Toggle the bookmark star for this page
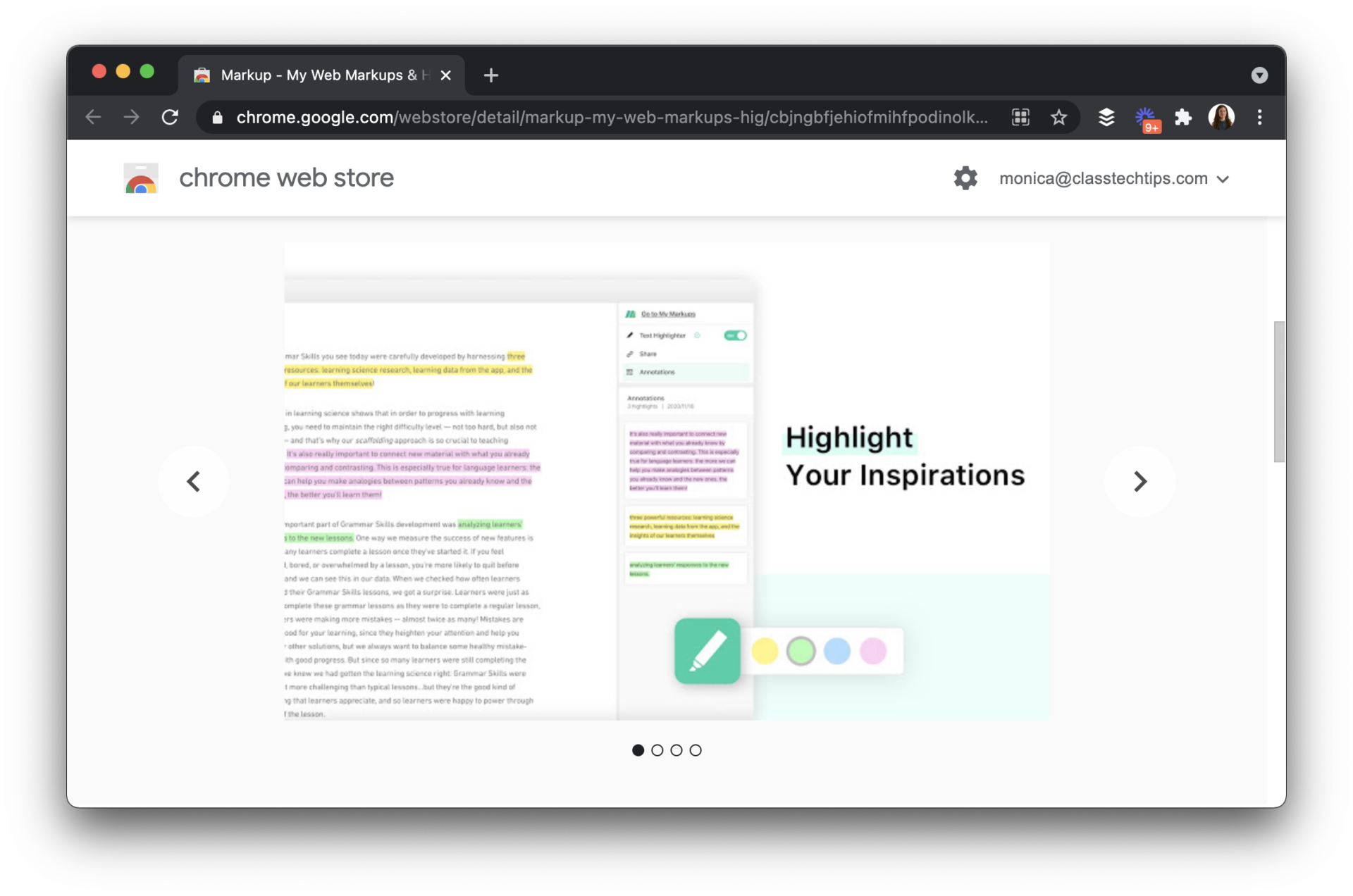 pos(1060,117)
